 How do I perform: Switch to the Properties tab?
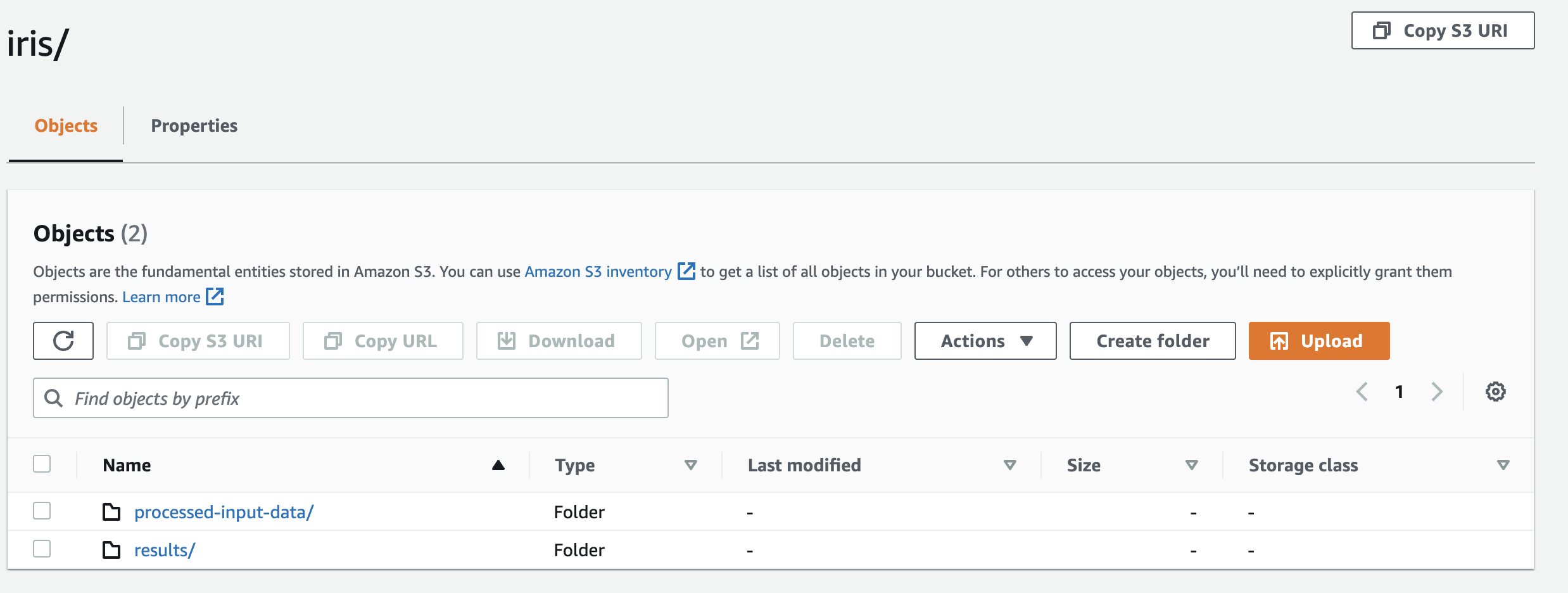(194, 125)
